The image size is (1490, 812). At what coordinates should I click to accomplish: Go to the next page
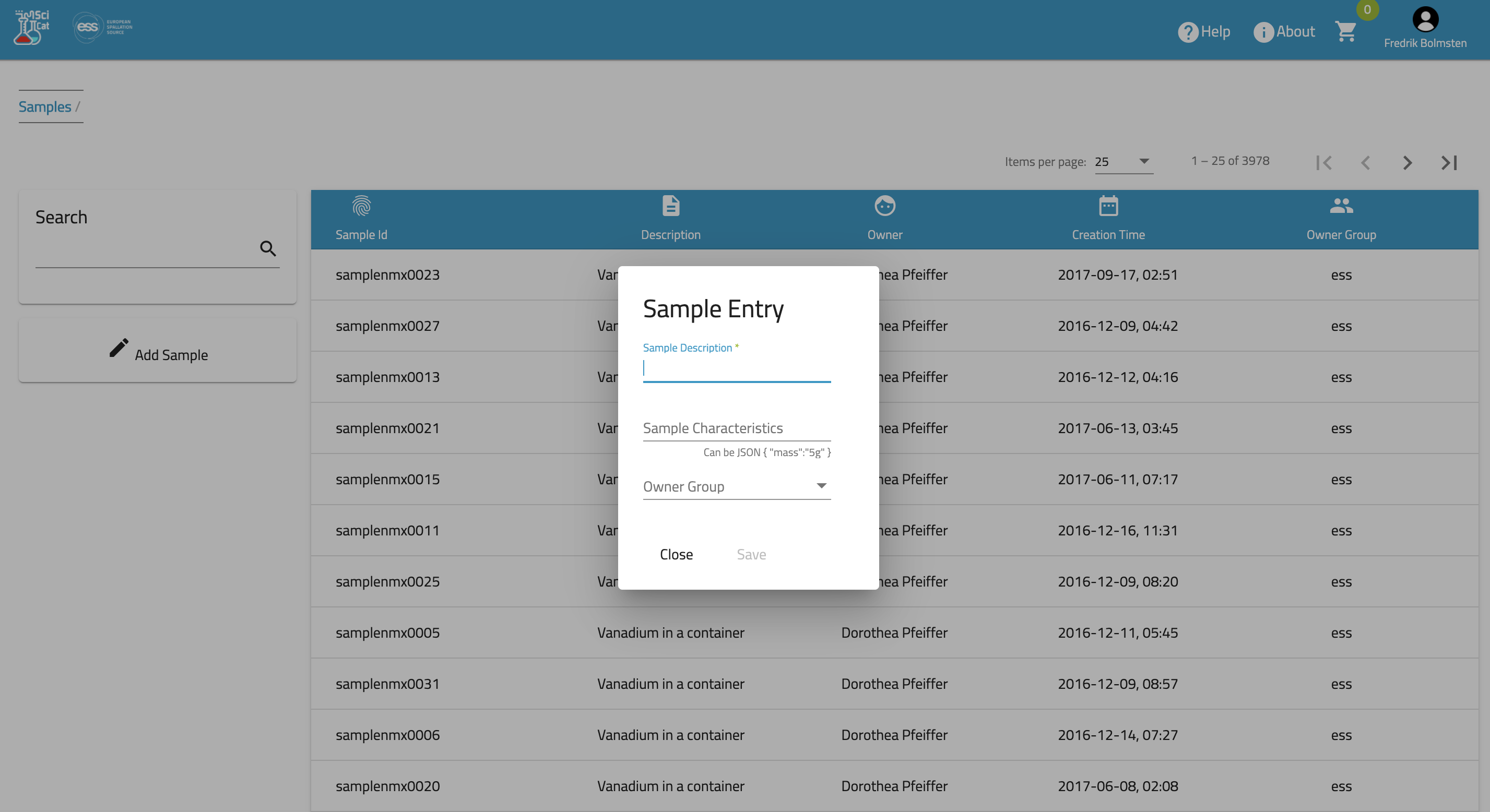click(1408, 162)
